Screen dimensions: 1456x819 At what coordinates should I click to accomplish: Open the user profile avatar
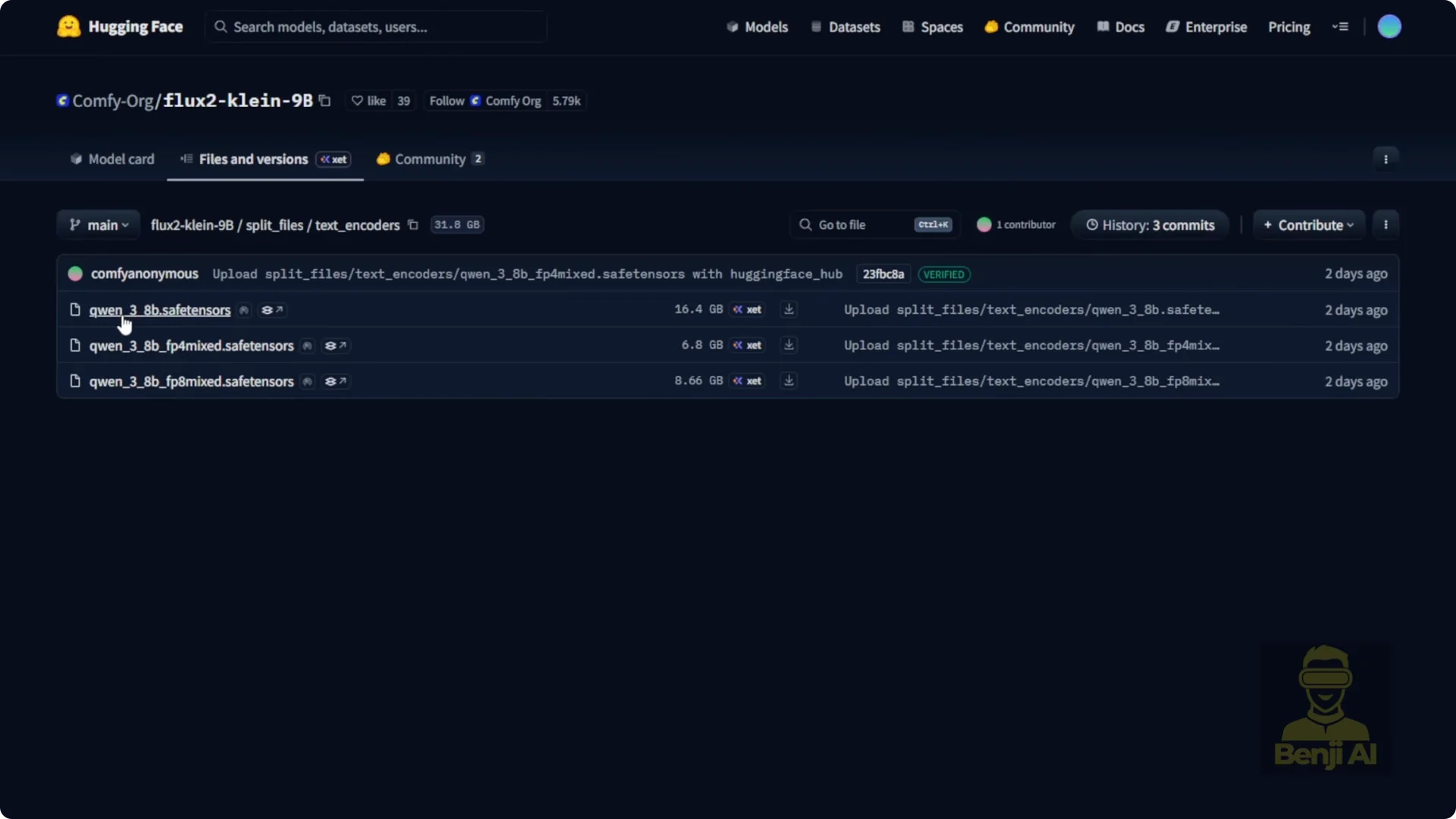click(1389, 27)
